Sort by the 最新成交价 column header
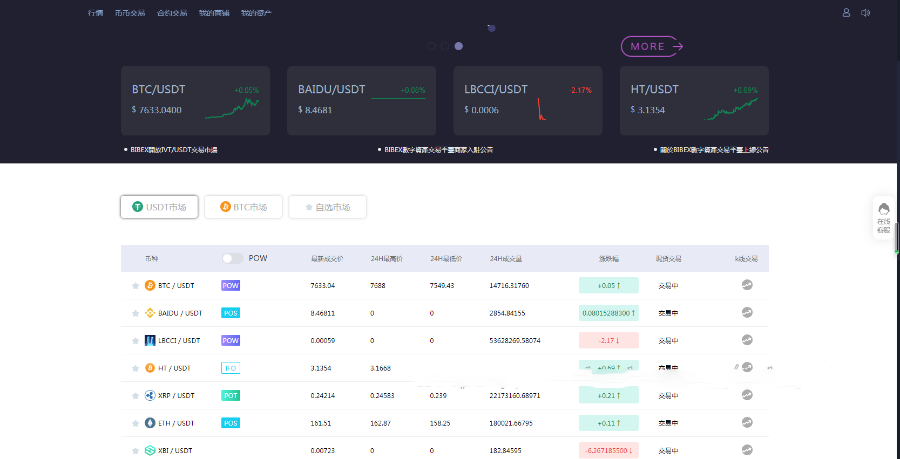900x459 pixels. pos(327,259)
